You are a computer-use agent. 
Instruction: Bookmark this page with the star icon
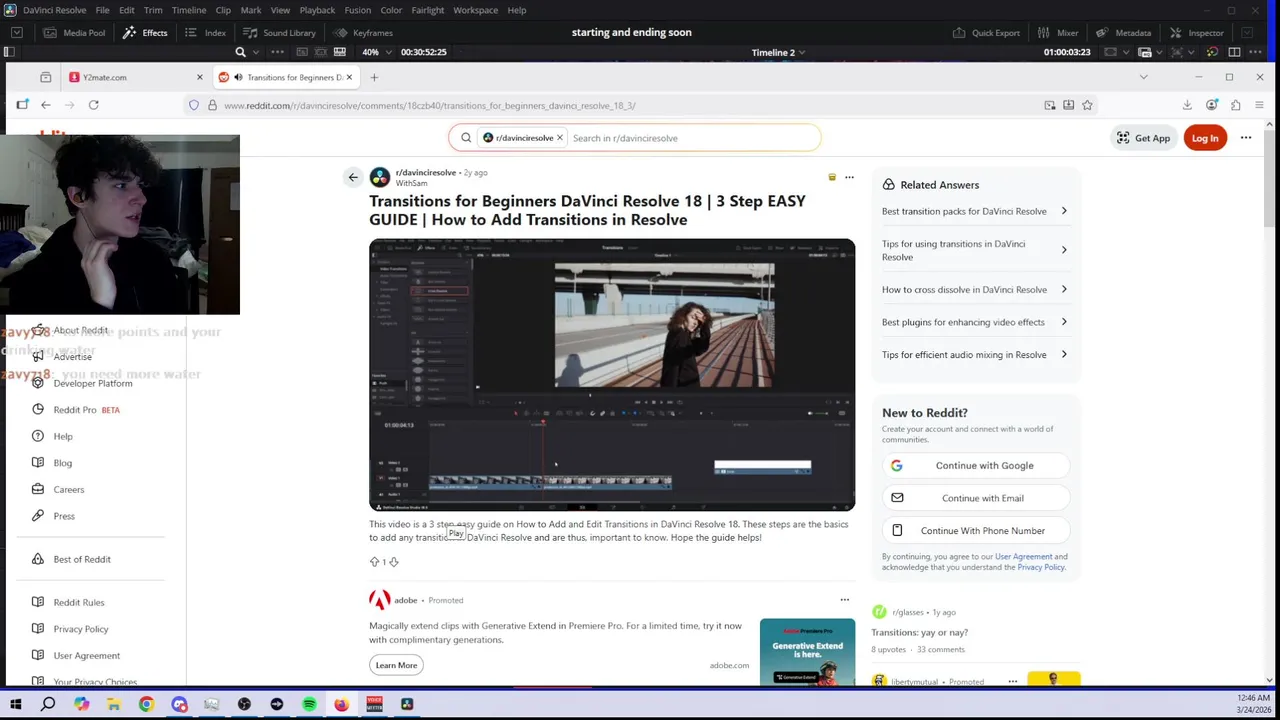coord(1087,105)
